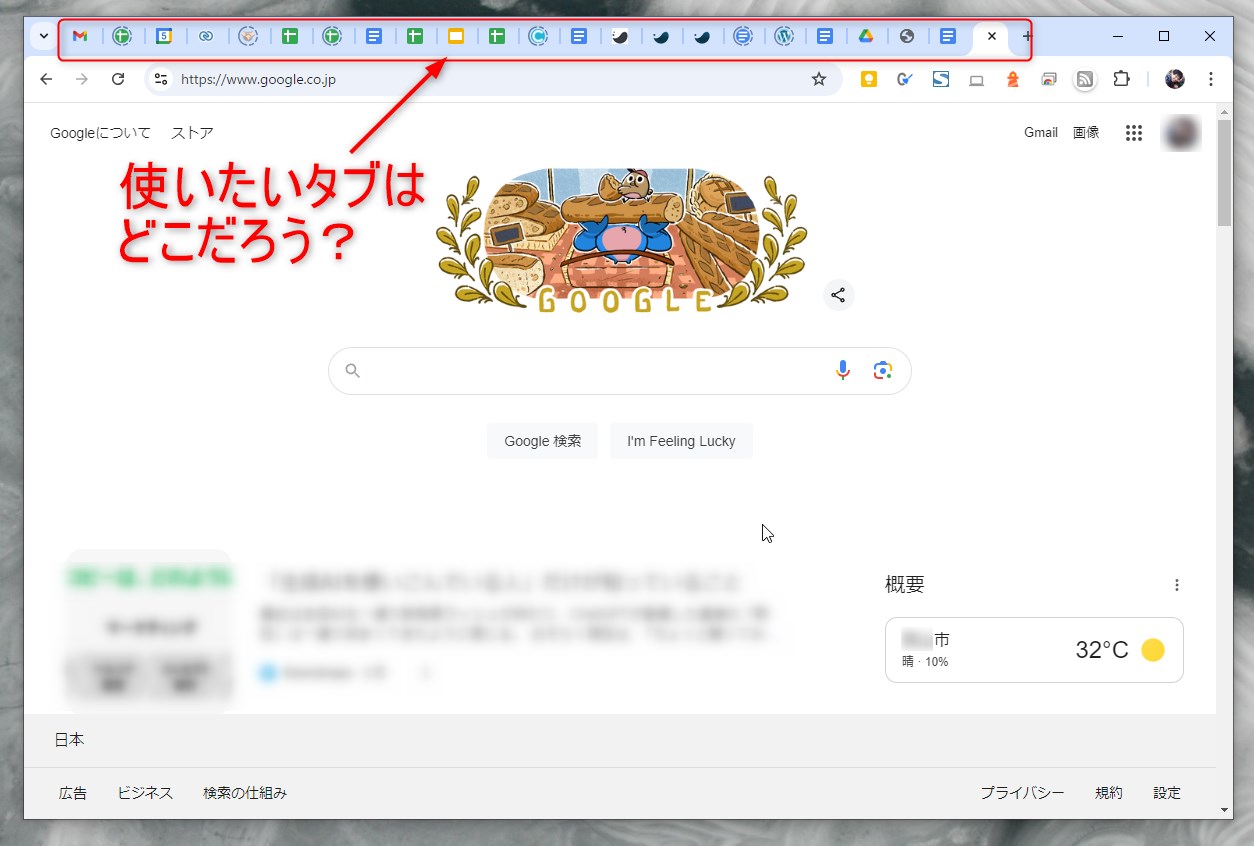This screenshot has width=1254, height=846.
Task: Visit the ストア link
Action: pyautogui.click(x=192, y=133)
